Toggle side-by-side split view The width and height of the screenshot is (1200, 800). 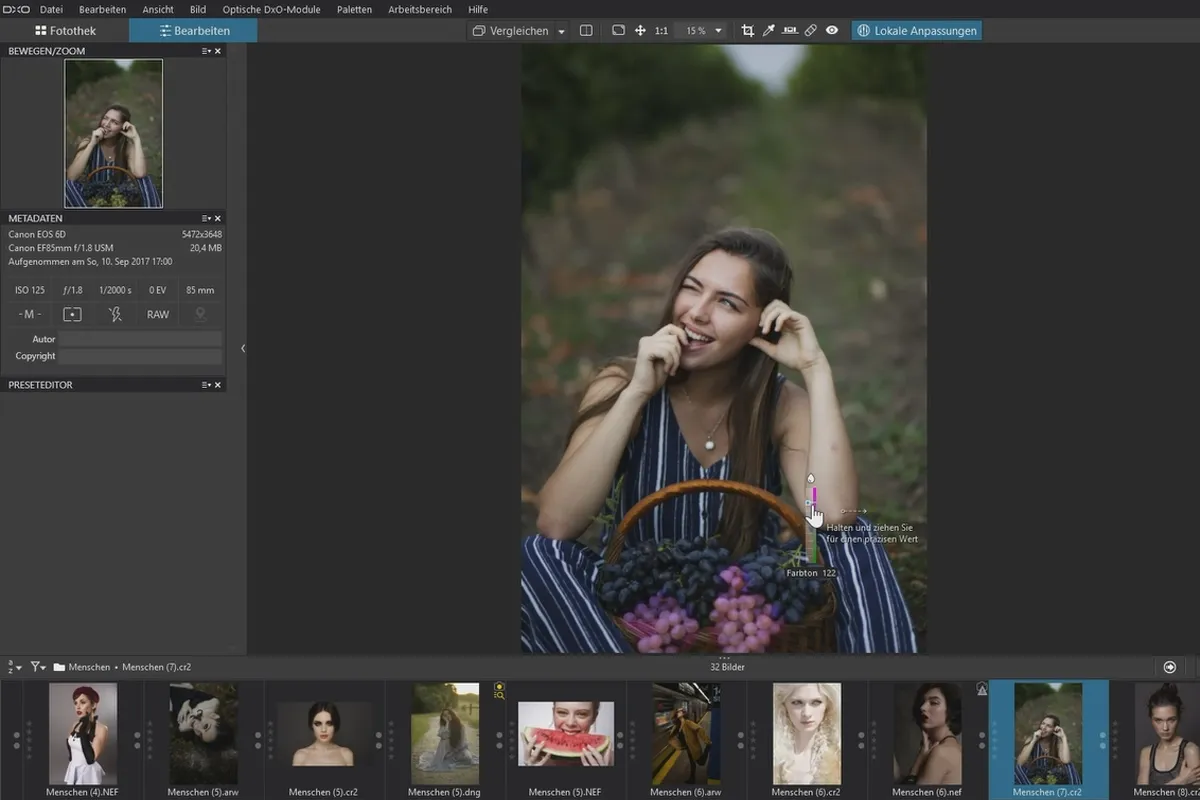click(x=586, y=31)
